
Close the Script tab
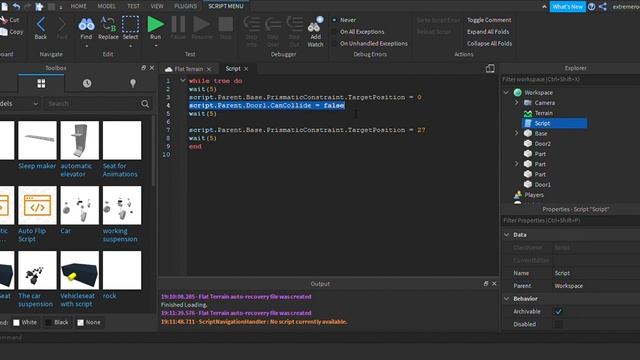coord(246,69)
